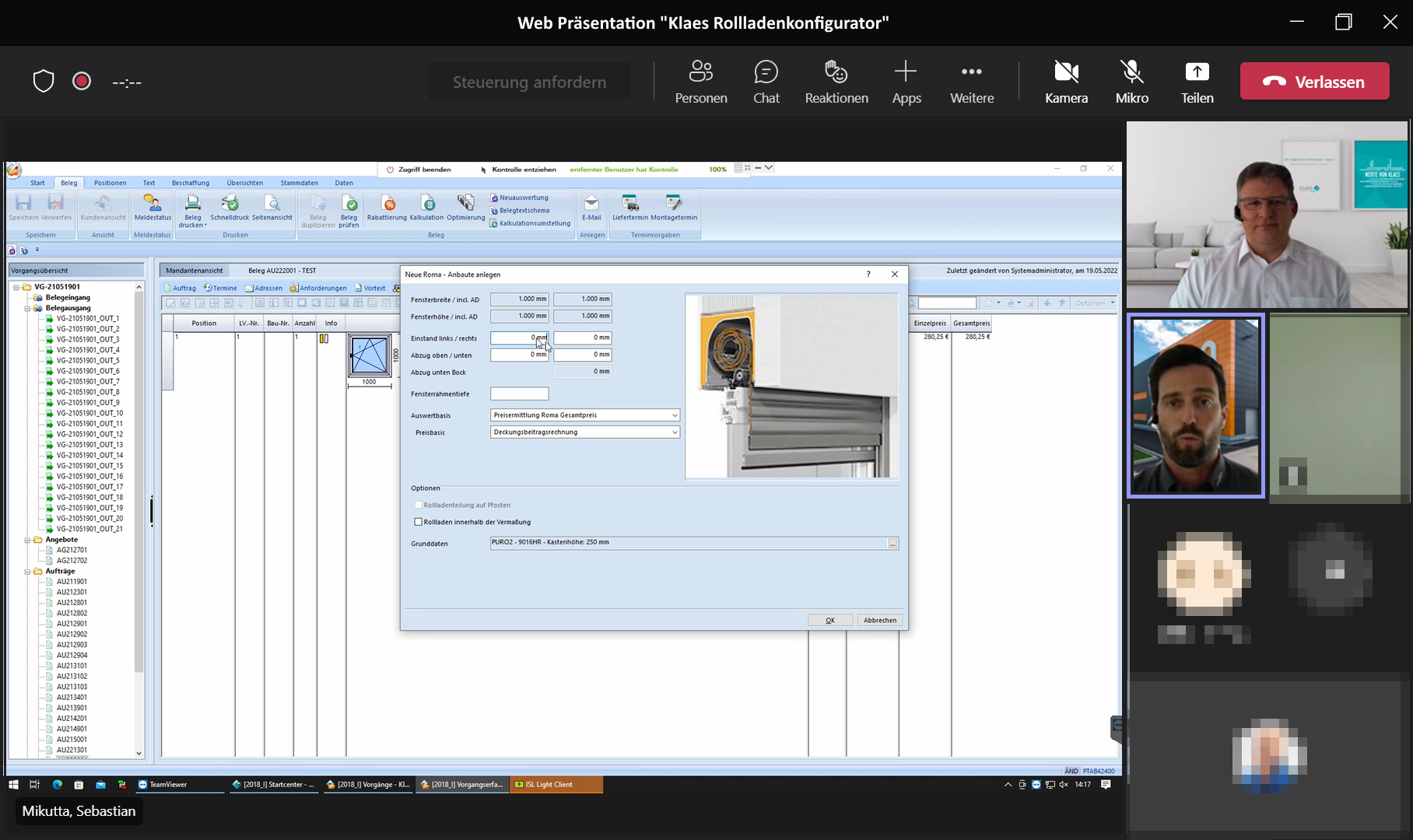The width and height of the screenshot is (1413, 840).
Task: Click the Adressen toolbar item
Action: click(264, 288)
